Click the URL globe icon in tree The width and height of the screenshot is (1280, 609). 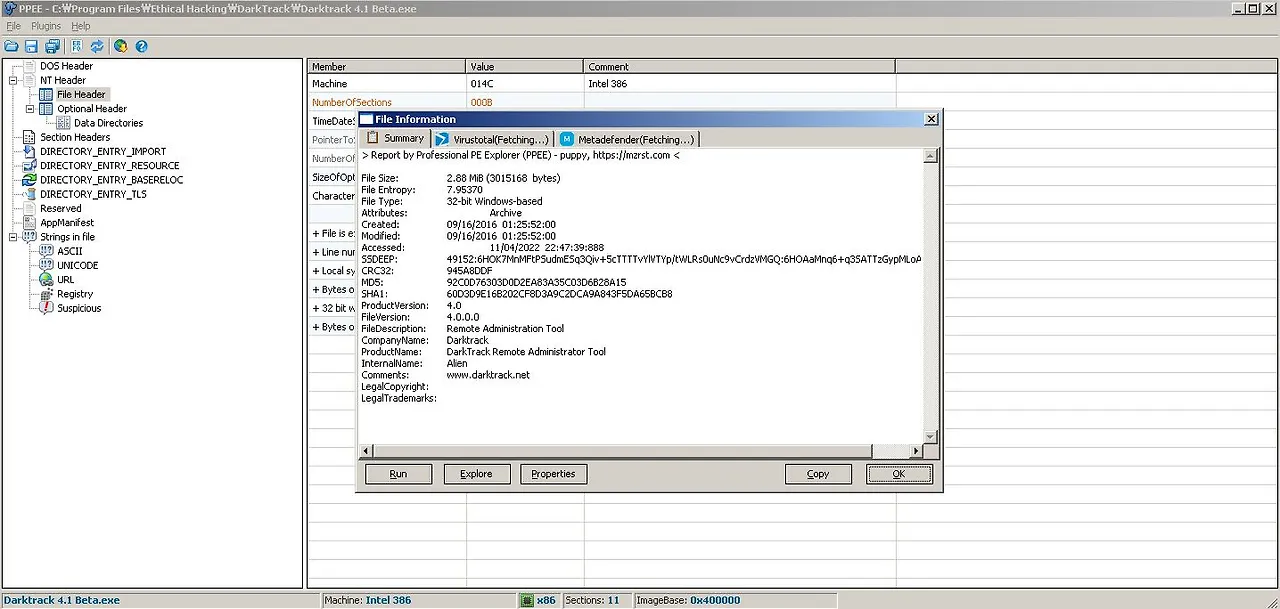tap(46, 280)
